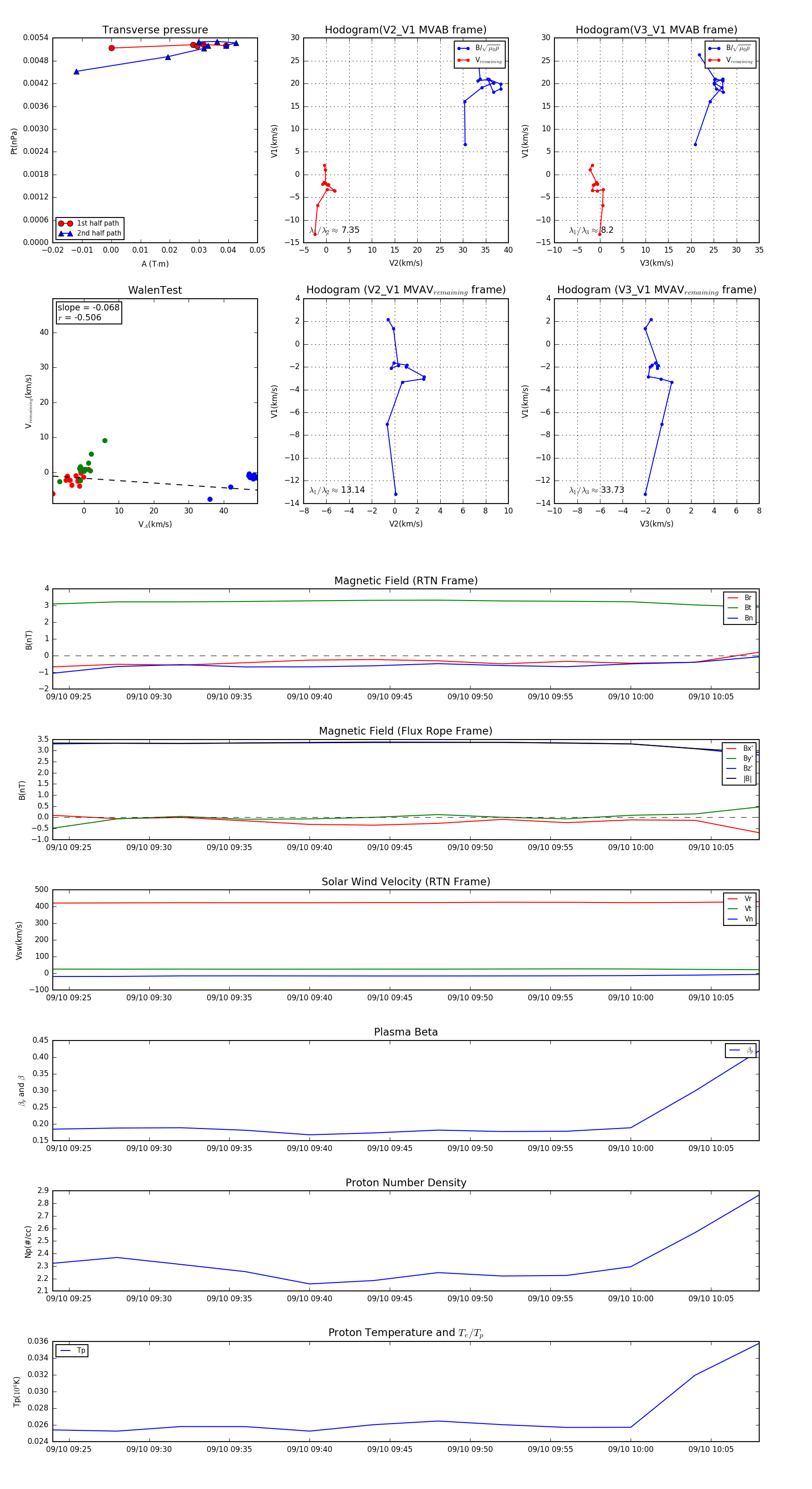The width and height of the screenshot is (812, 1489).
Task: Click the 'Hodogram(V3_V1 MVAB frame)' title
Action: (x=656, y=30)
